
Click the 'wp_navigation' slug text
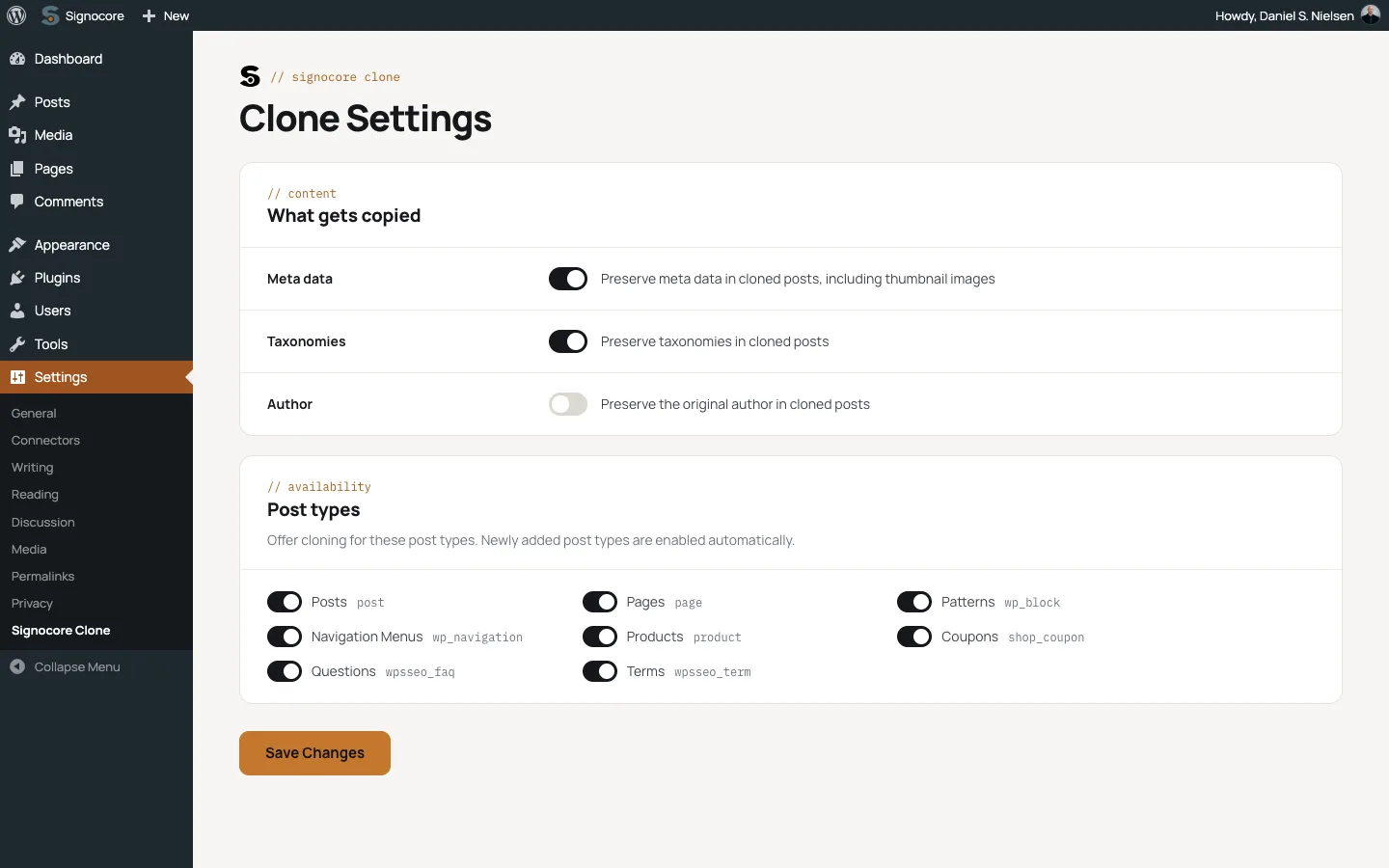click(x=477, y=637)
